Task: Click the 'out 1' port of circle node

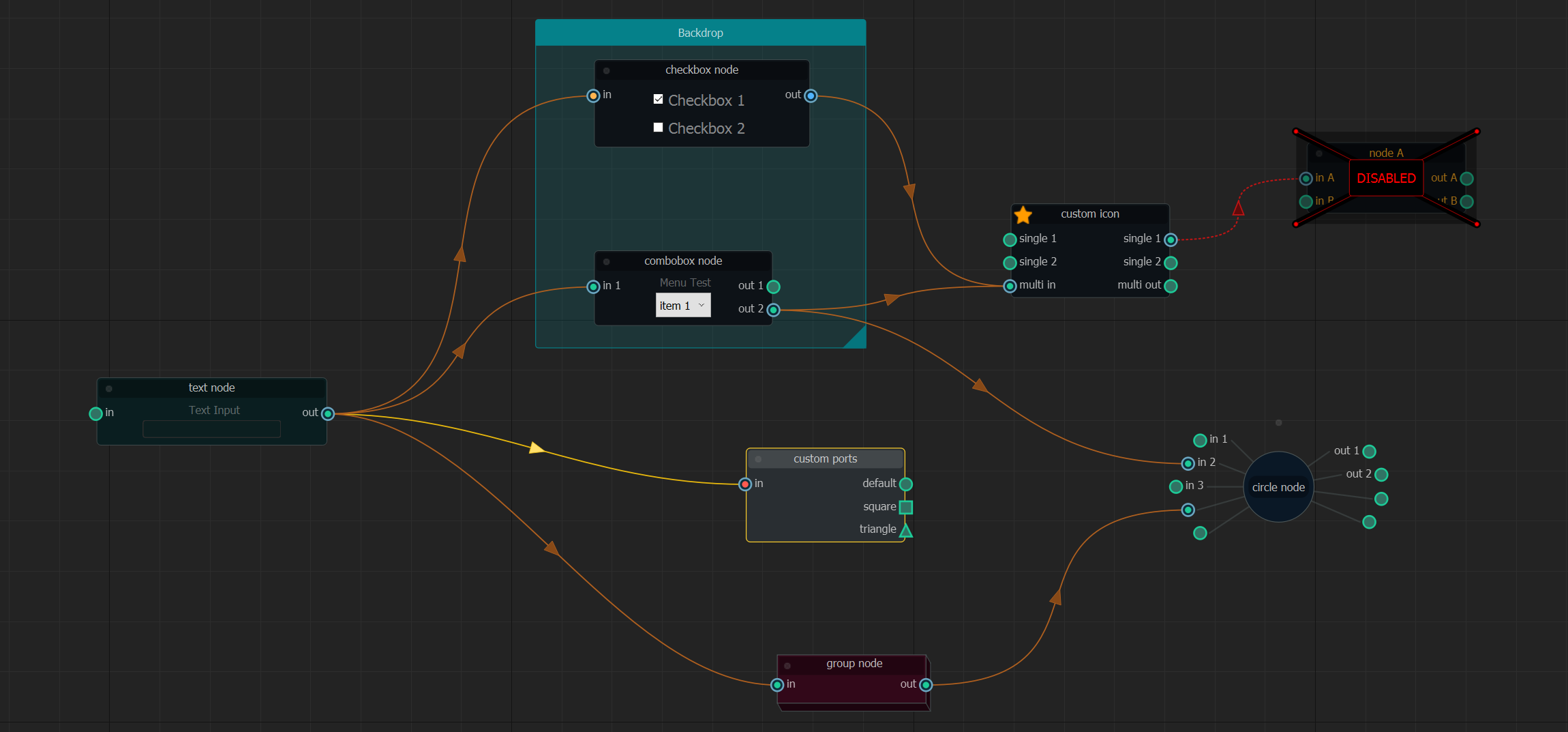Action: tap(1369, 452)
